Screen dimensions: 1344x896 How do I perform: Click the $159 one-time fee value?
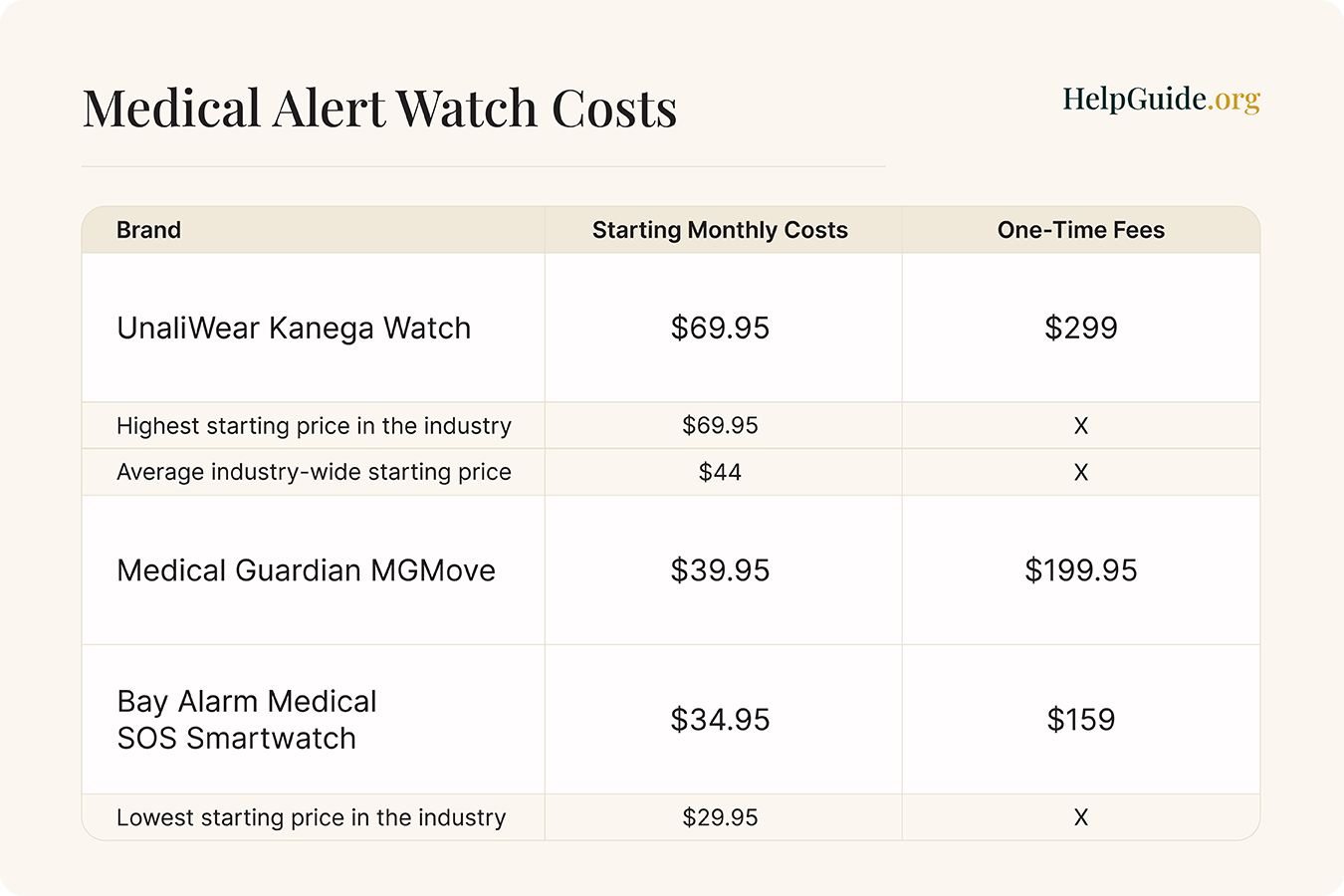(x=1081, y=720)
